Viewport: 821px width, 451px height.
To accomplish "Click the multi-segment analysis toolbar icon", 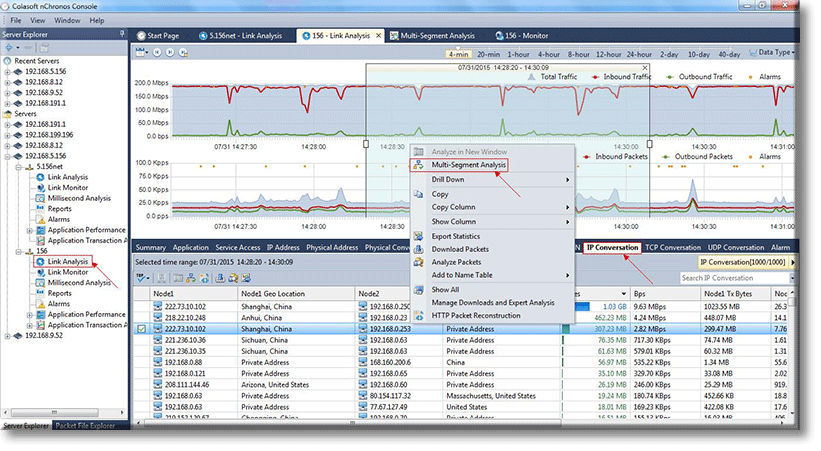I will [x=191, y=278].
